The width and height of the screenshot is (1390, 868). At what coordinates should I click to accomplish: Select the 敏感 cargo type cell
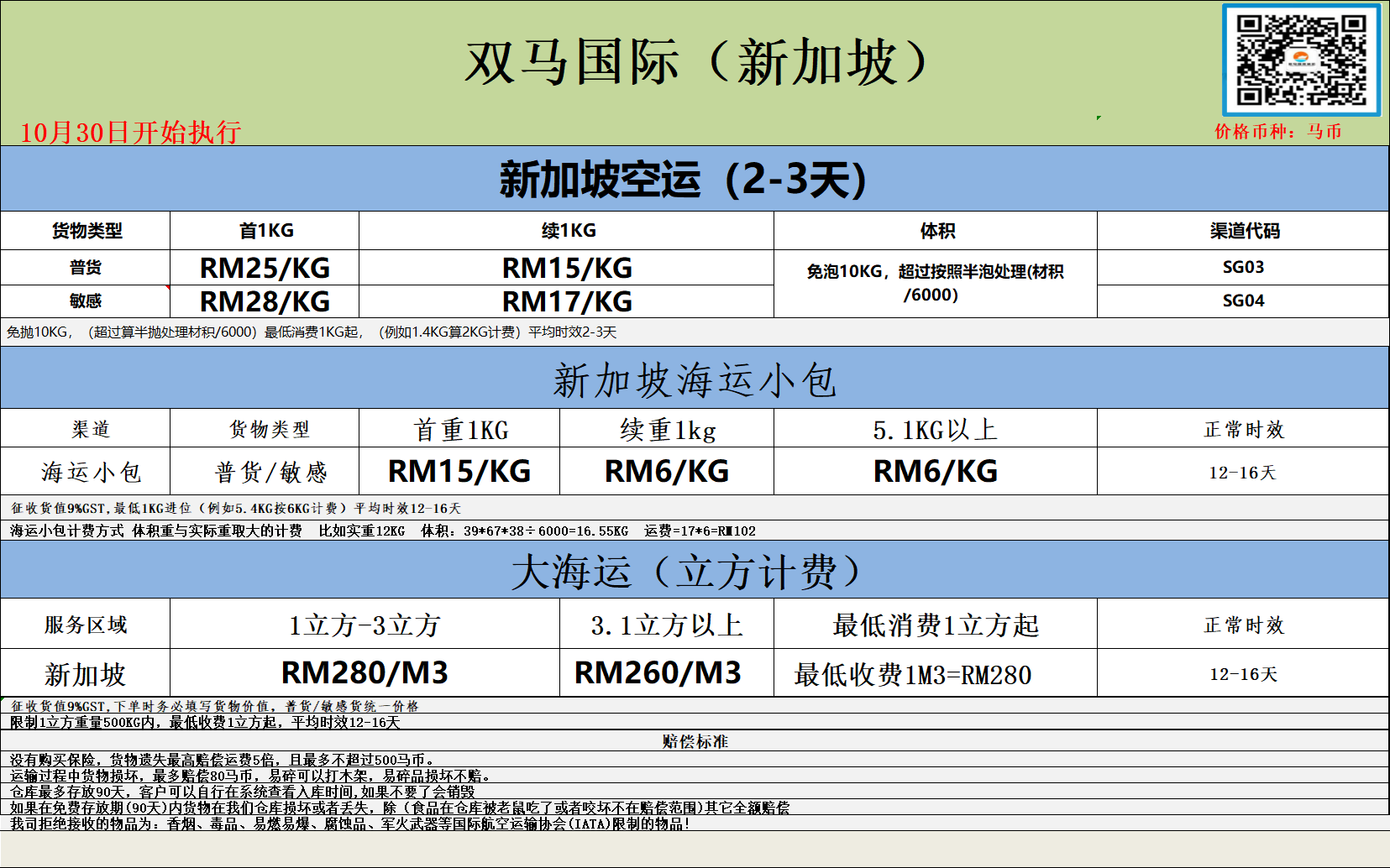coord(85,301)
